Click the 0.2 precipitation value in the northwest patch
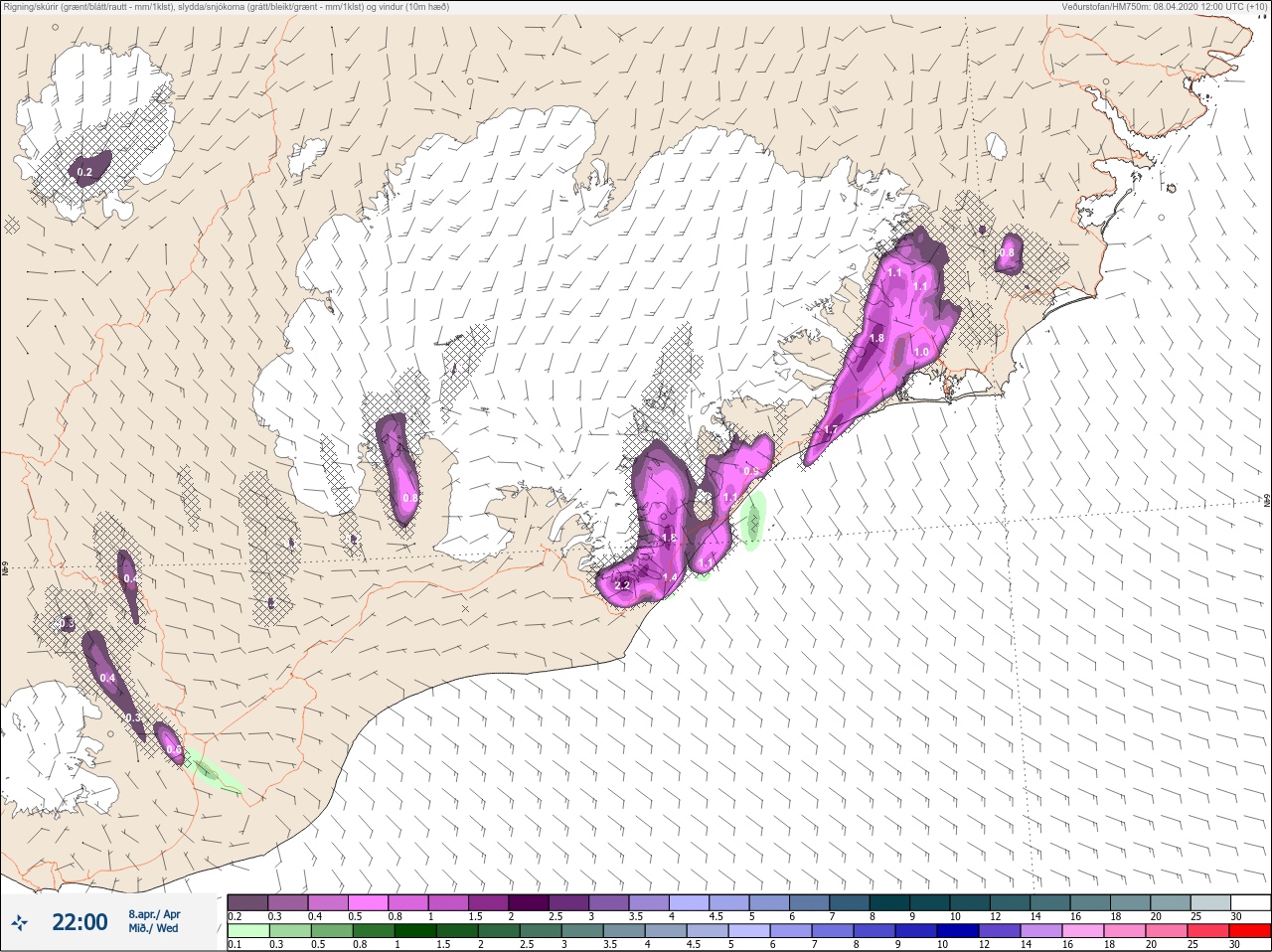The image size is (1272, 952). pyautogui.click(x=84, y=172)
